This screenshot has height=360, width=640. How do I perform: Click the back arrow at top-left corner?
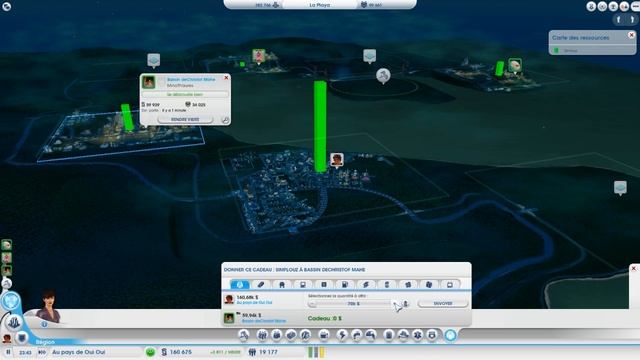point(7,6)
